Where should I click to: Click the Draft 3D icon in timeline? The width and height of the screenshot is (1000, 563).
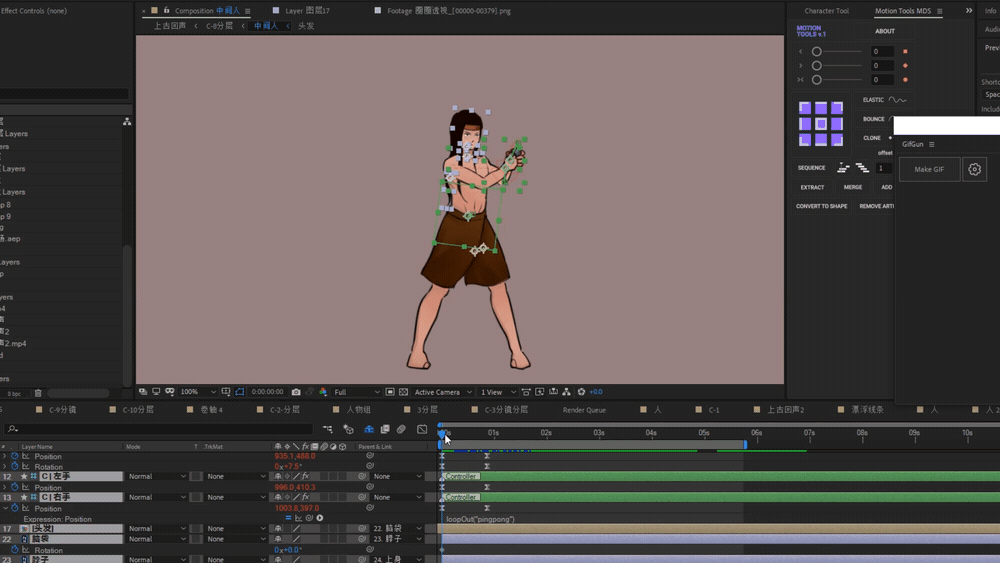pos(348,429)
